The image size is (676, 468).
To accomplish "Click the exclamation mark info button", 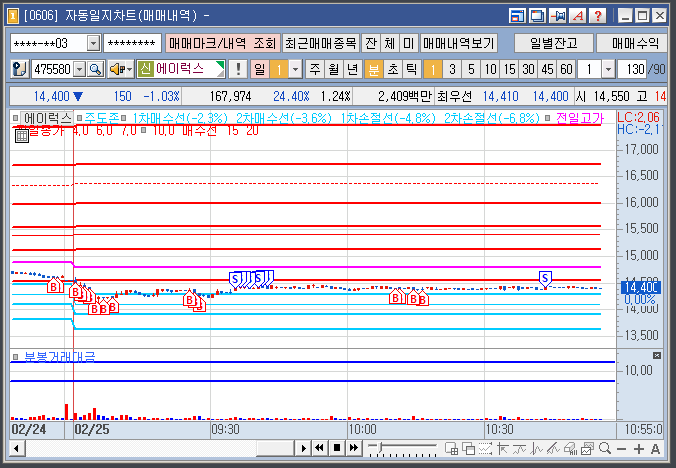I will pos(238,69).
